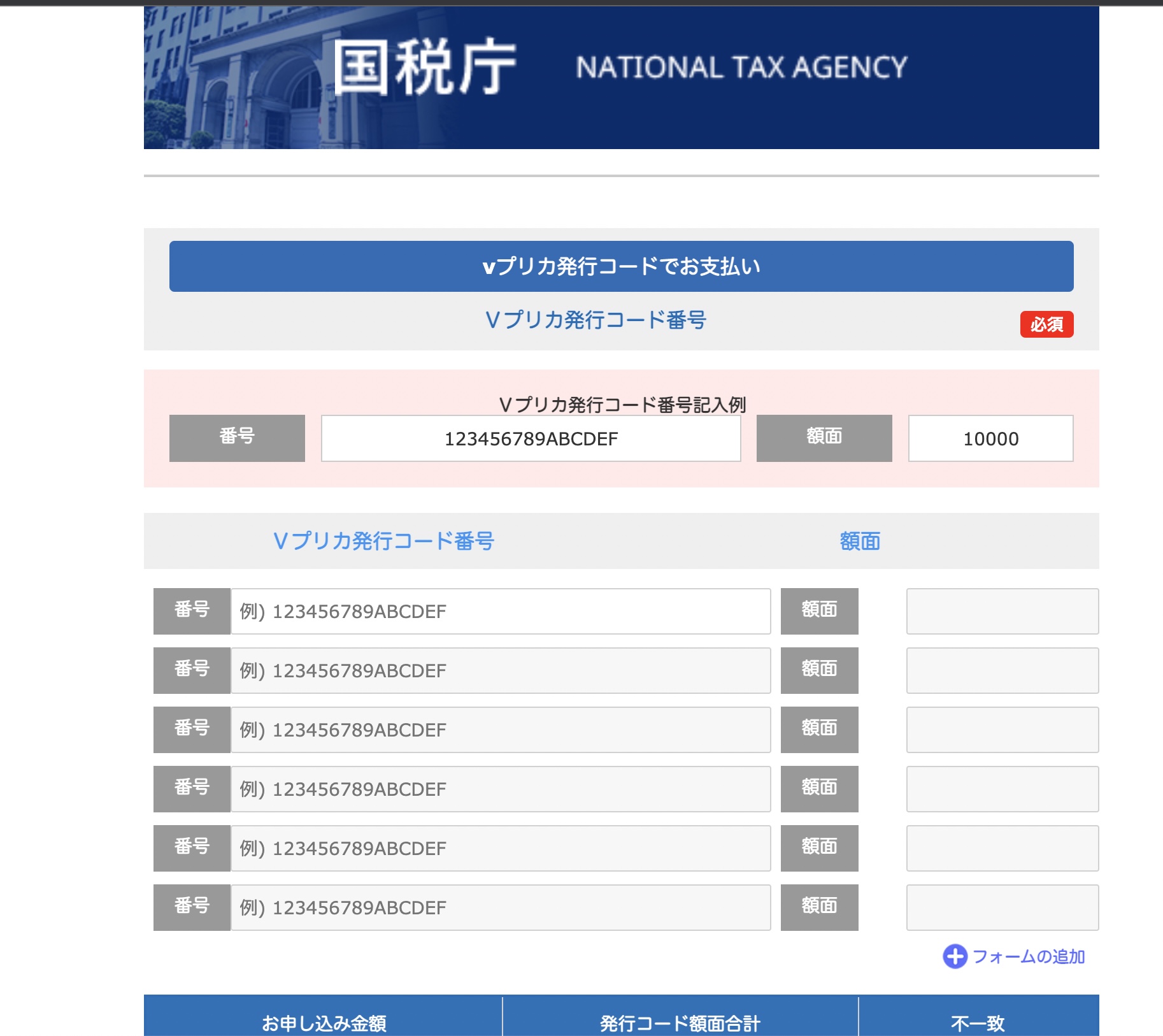
Task: Click the blue 額面 column header
Action: [860, 541]
